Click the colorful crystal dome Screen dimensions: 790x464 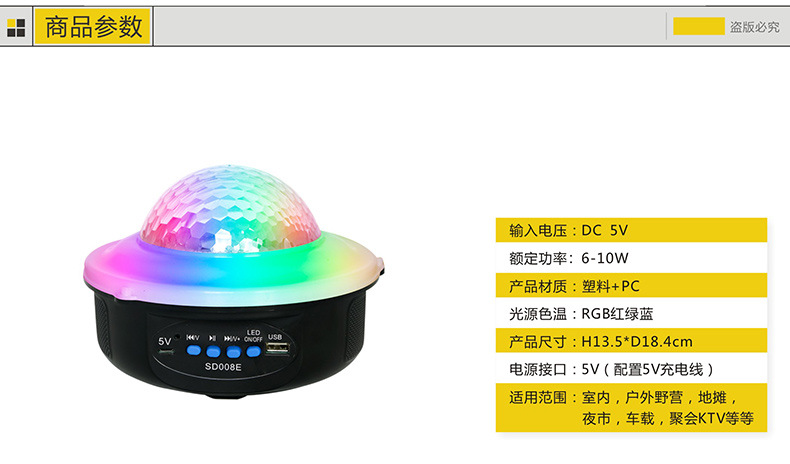[230, 209]
